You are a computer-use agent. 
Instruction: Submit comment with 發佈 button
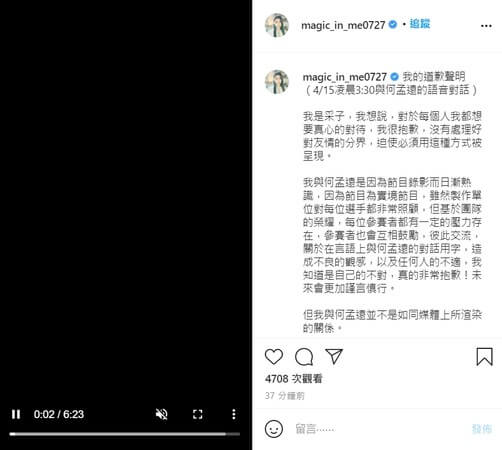pos(482,429)
